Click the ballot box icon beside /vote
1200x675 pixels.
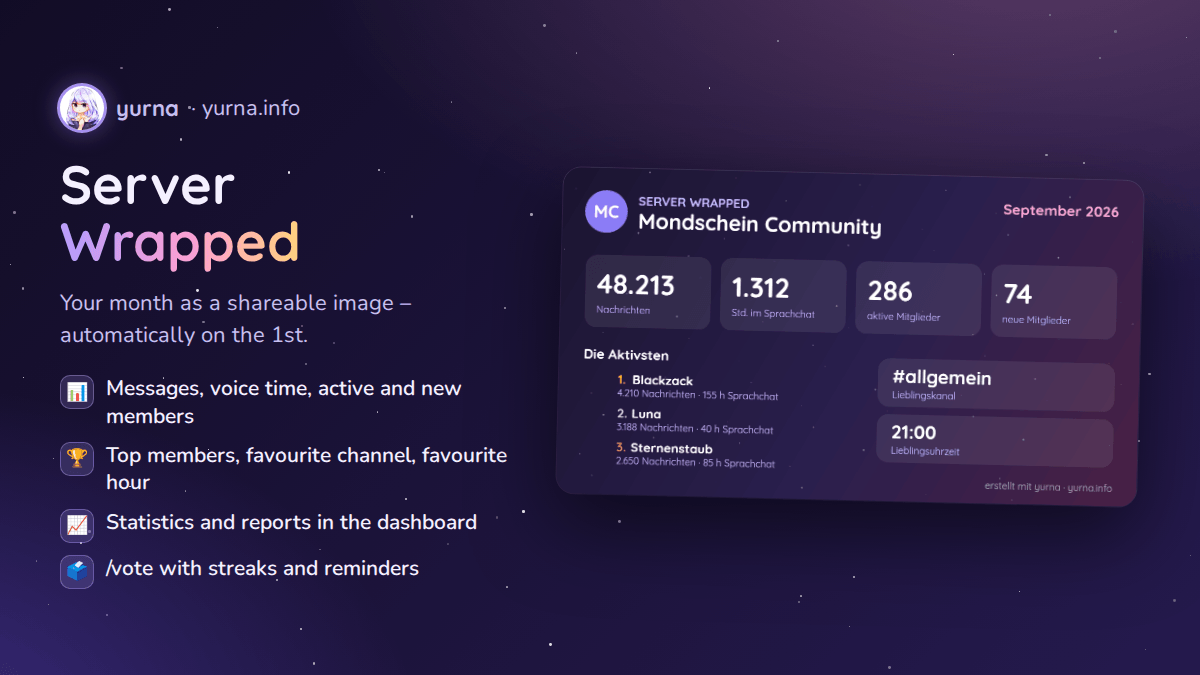(x=77, y=571)
